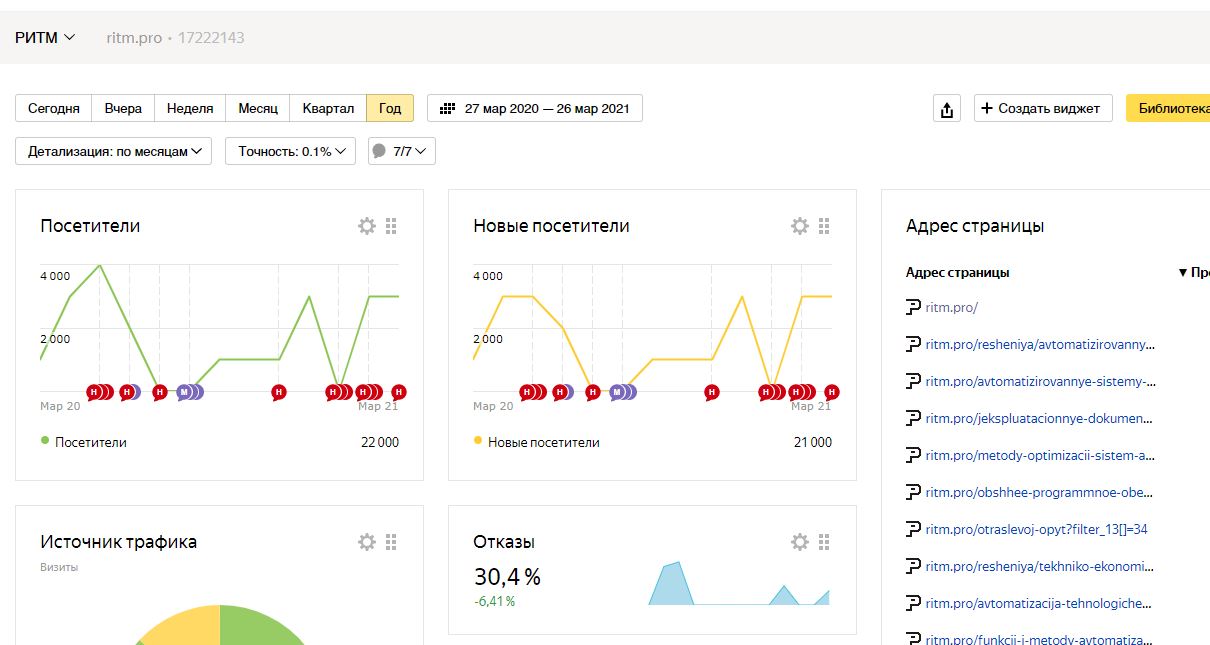Image resolution: width=1210 pixels, height=645 pixels.
Task: Open ritm.pro/avtomatizacija-tehnologiche link
Action: tap(1040, 603)
